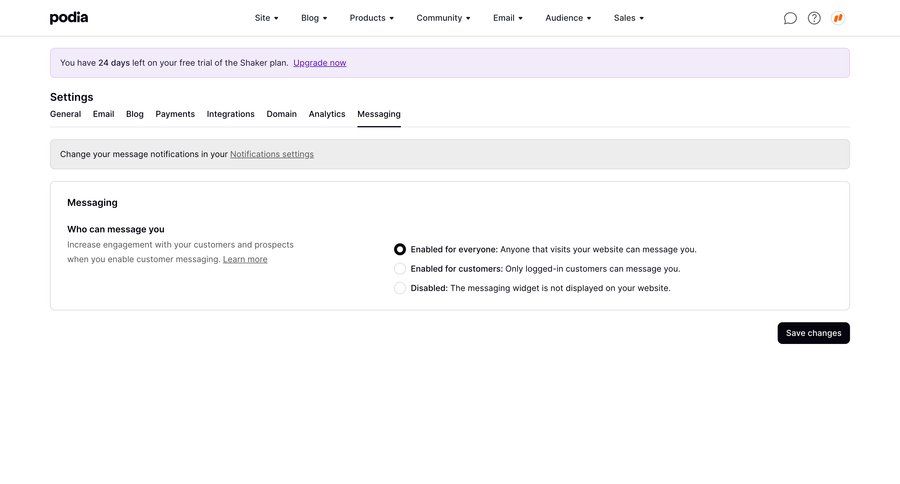This screenshot has width=900, height=484.
Task: Choose Enabled for customers radio option
Action: (400, 269)
